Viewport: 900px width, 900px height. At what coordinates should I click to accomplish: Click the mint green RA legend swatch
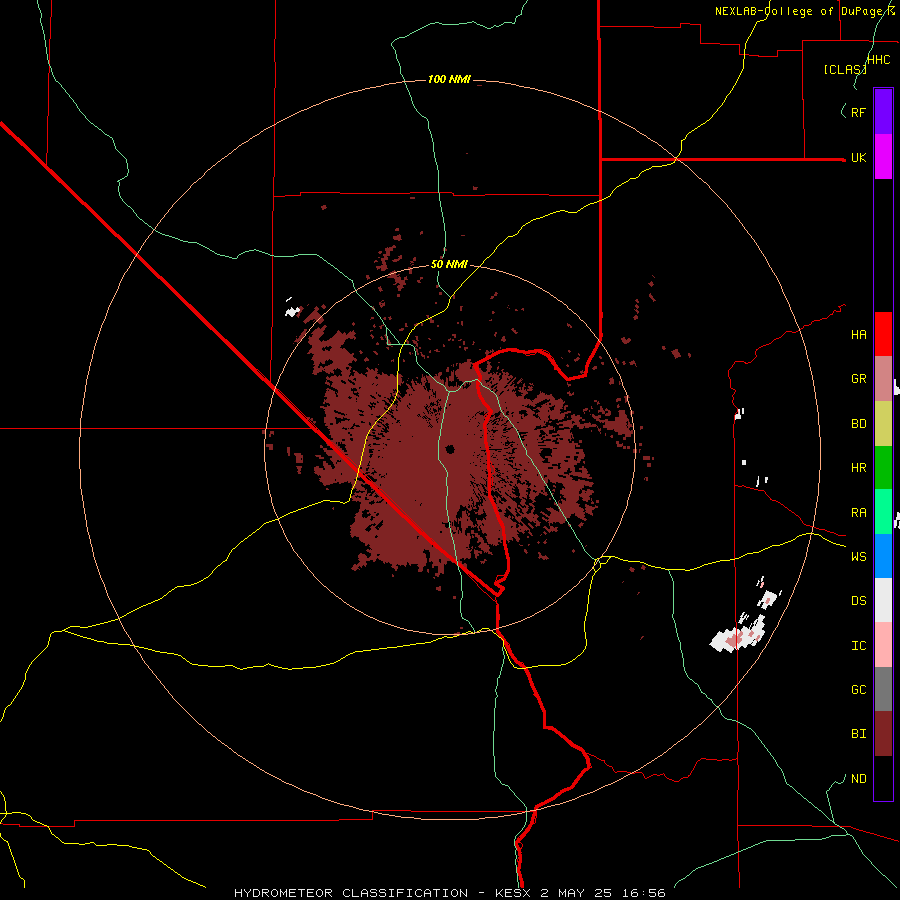(883, 512)
